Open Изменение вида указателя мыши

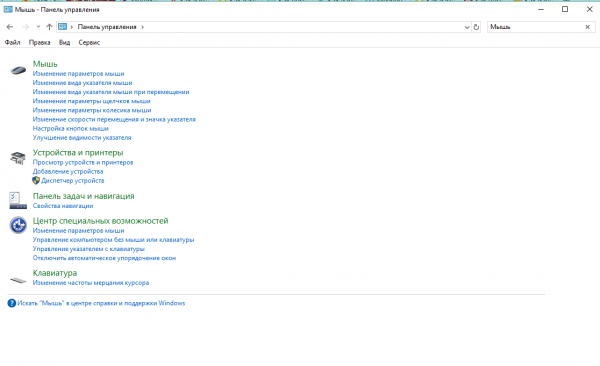(x=82, y=83)
